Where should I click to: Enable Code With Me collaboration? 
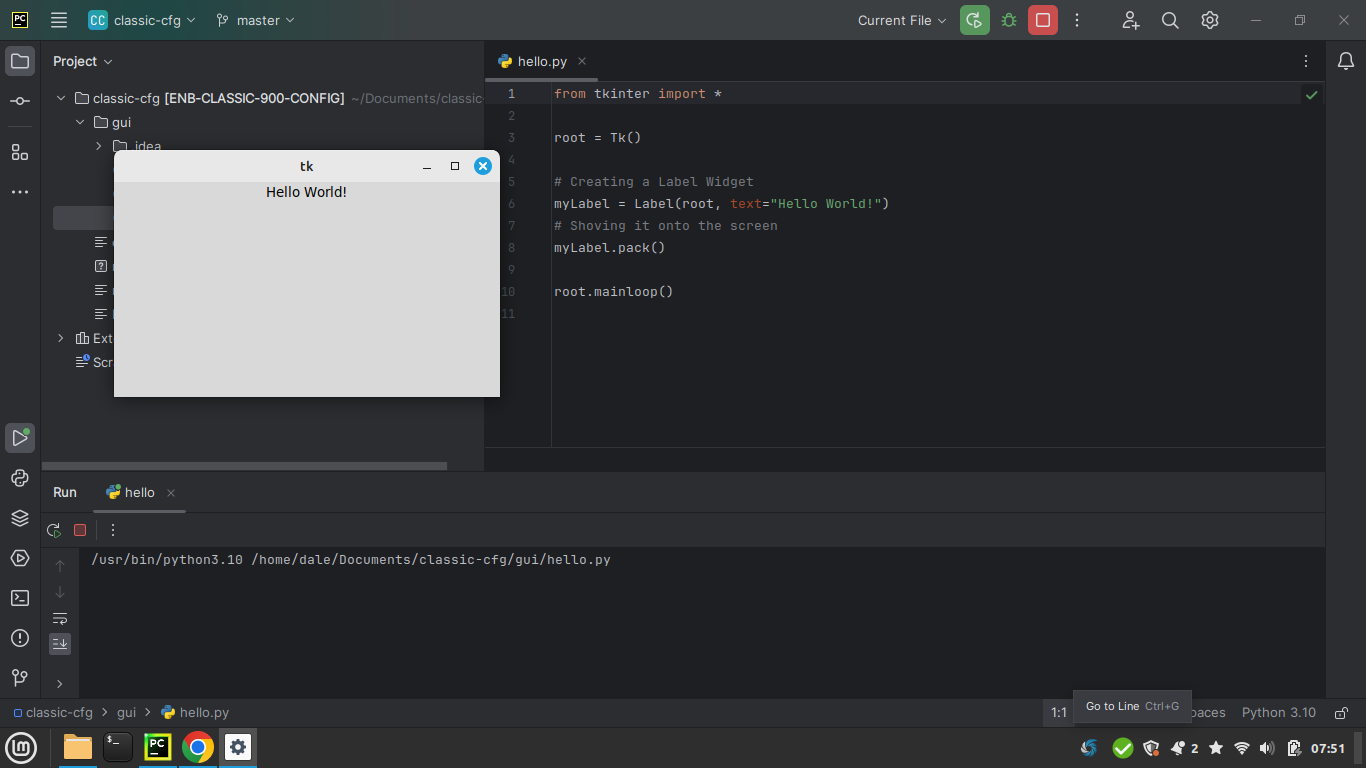tap(1130, 19)
